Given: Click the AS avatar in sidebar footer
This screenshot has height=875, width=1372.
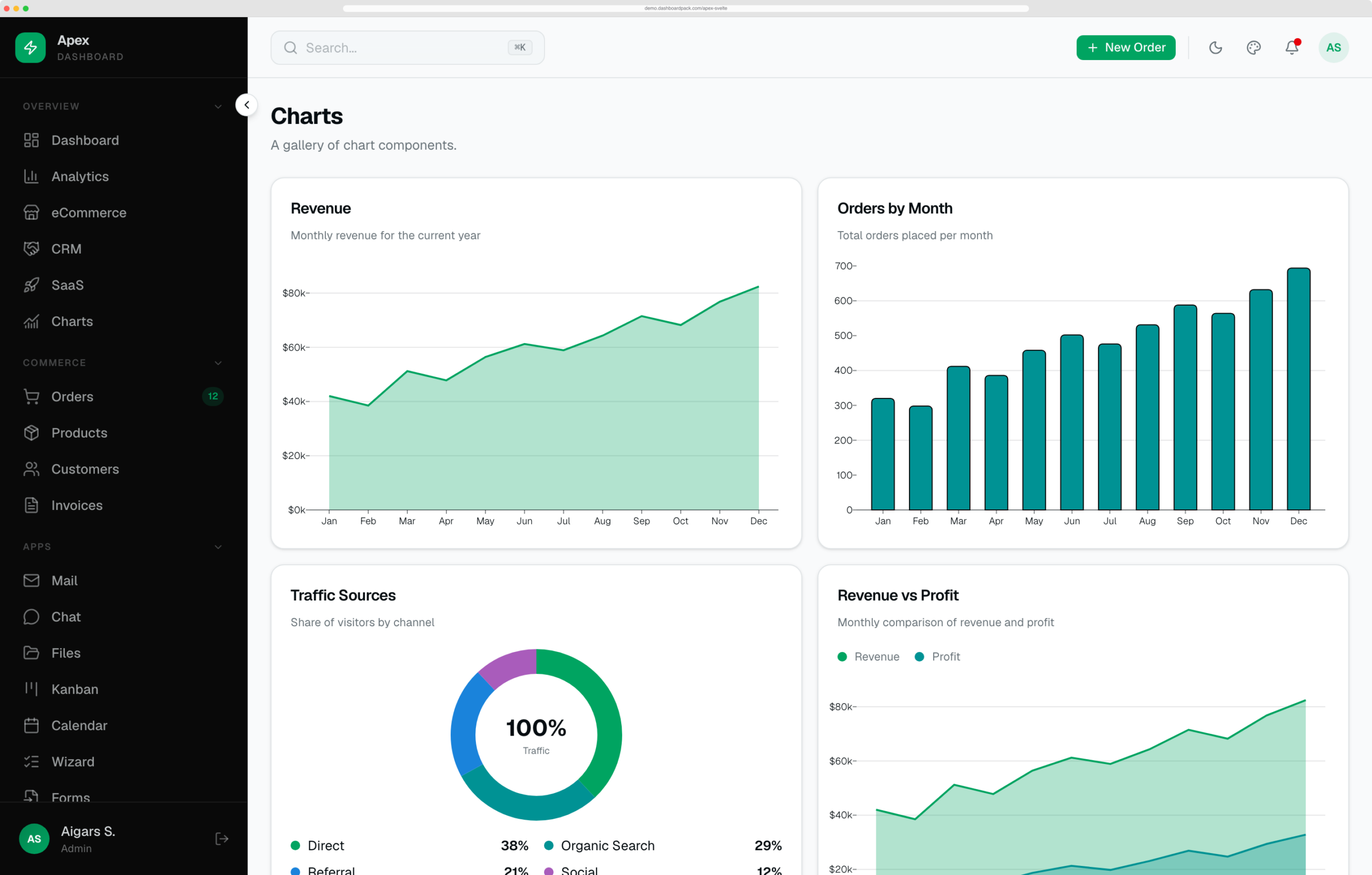Looking at the screenshot, I should point(34,839).
